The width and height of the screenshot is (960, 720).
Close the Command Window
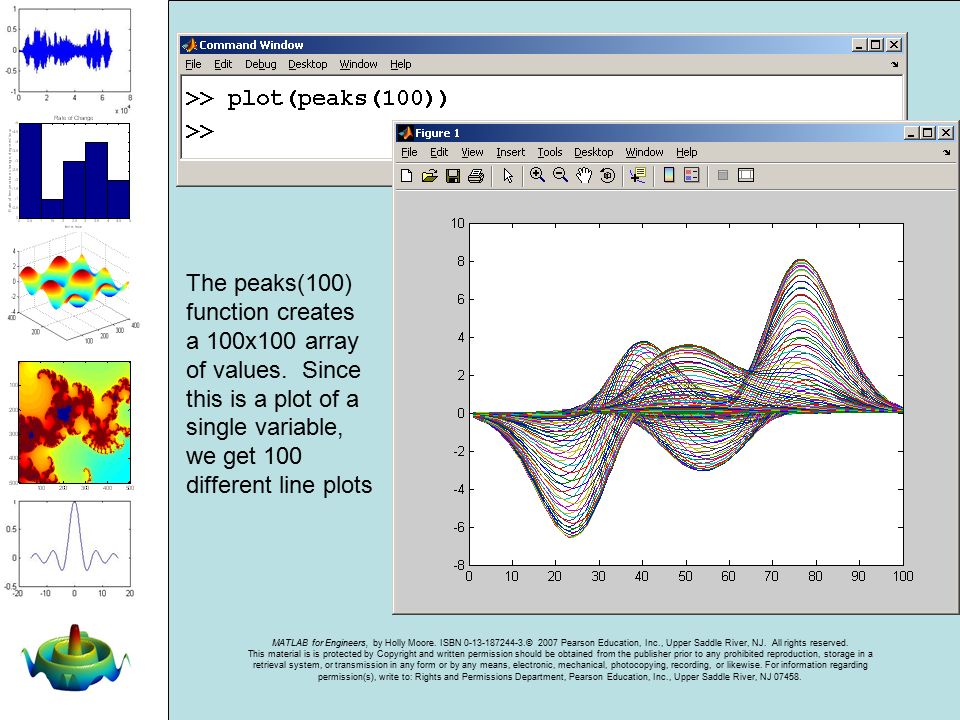click(894, 45)
